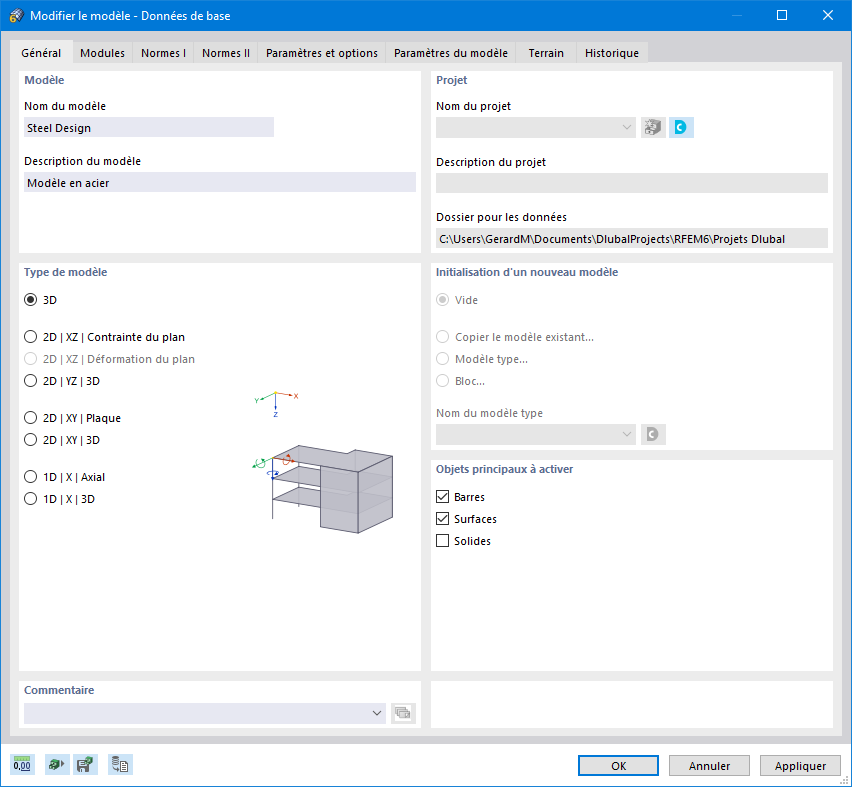
Task: Click the Description du modèle field
Action: click(220, 183)
